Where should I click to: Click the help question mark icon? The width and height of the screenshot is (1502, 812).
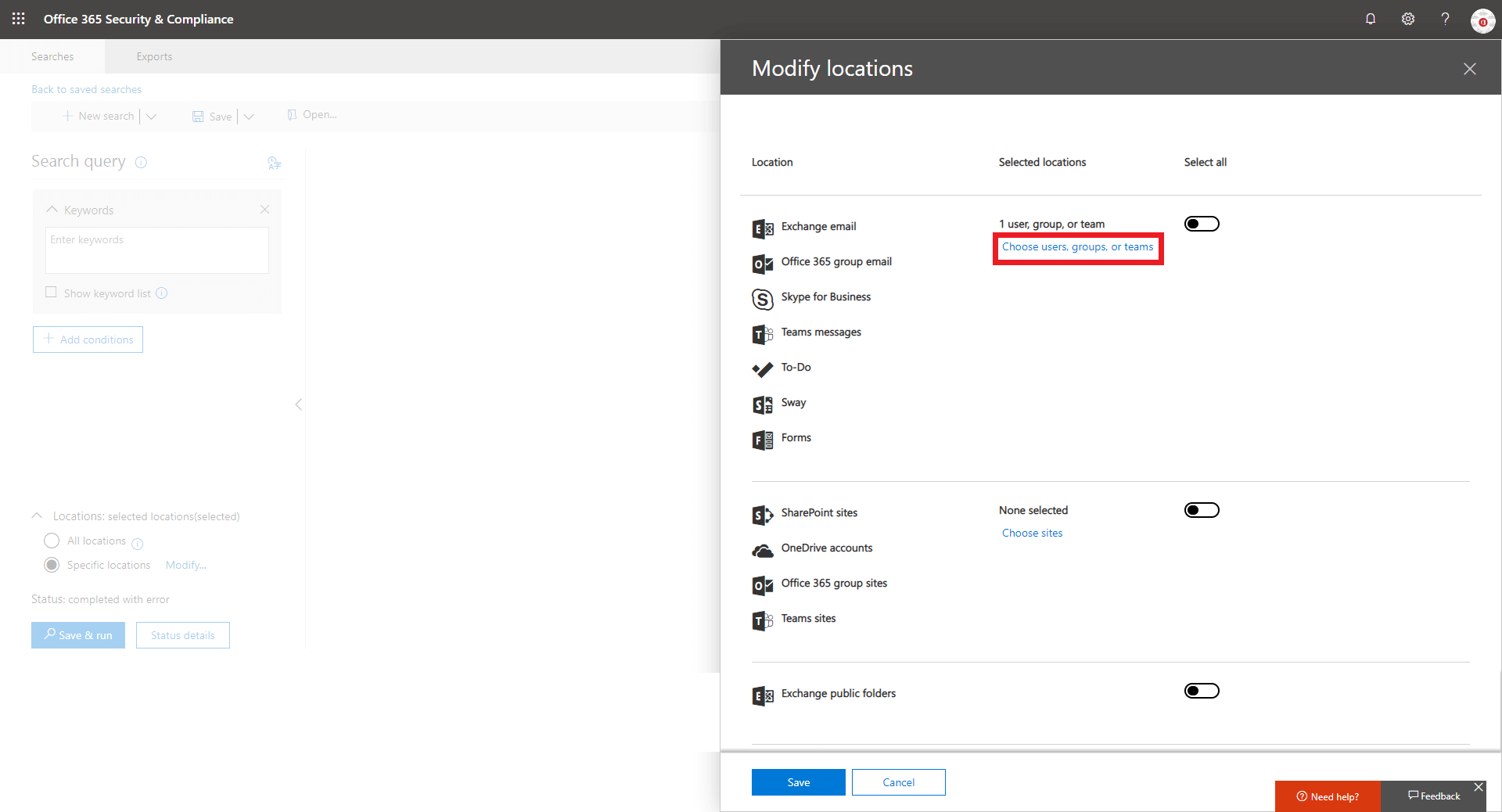1445,19
